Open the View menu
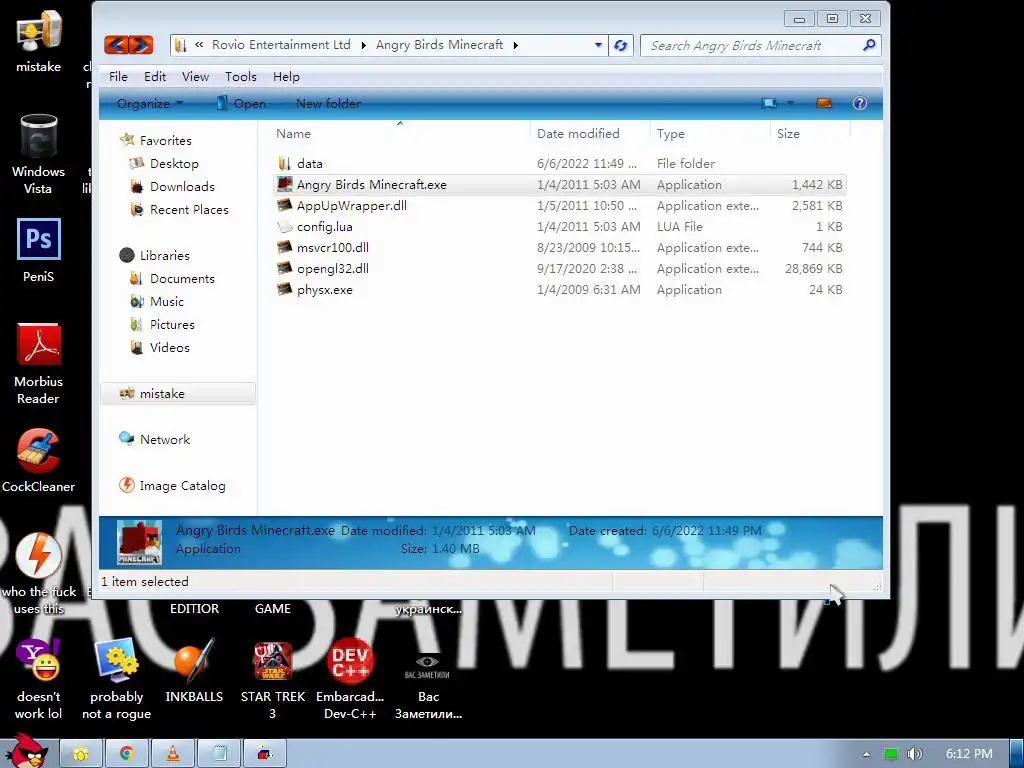Image resolution: width=1024 pixels, height=768 pixels. coord(195,76)
